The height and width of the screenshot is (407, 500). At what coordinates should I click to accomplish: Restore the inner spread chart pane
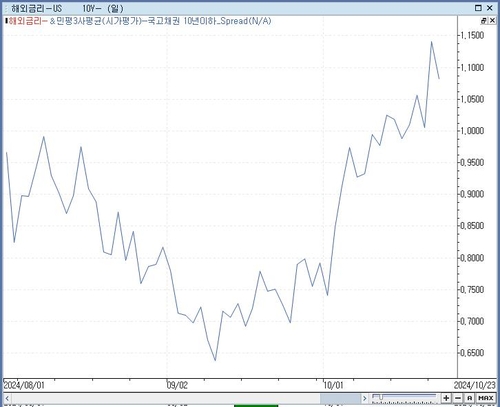click(x=484, y=21)
